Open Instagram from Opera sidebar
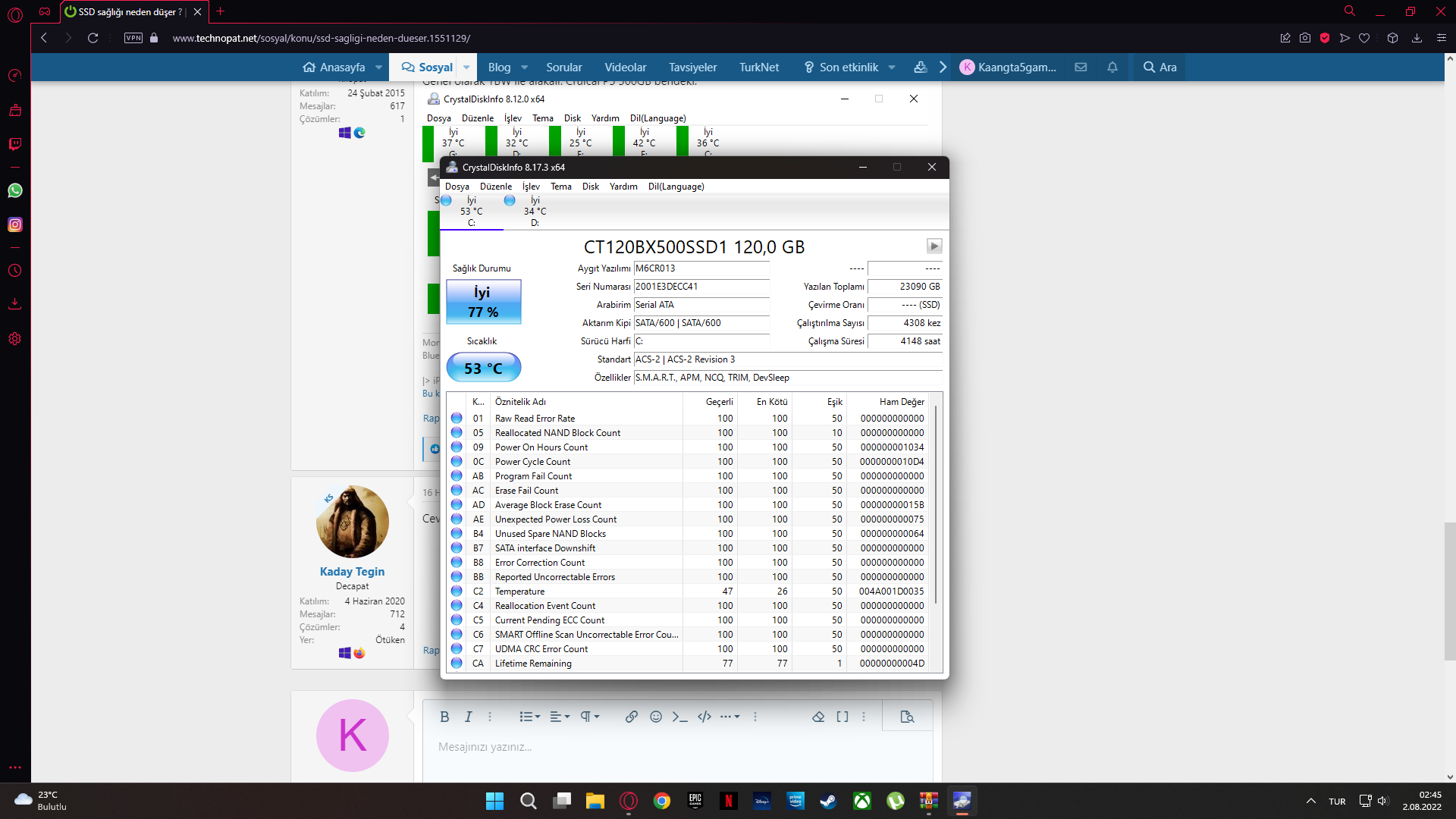The height and width of the screenshot is (819, 1456). coord(15,224)
